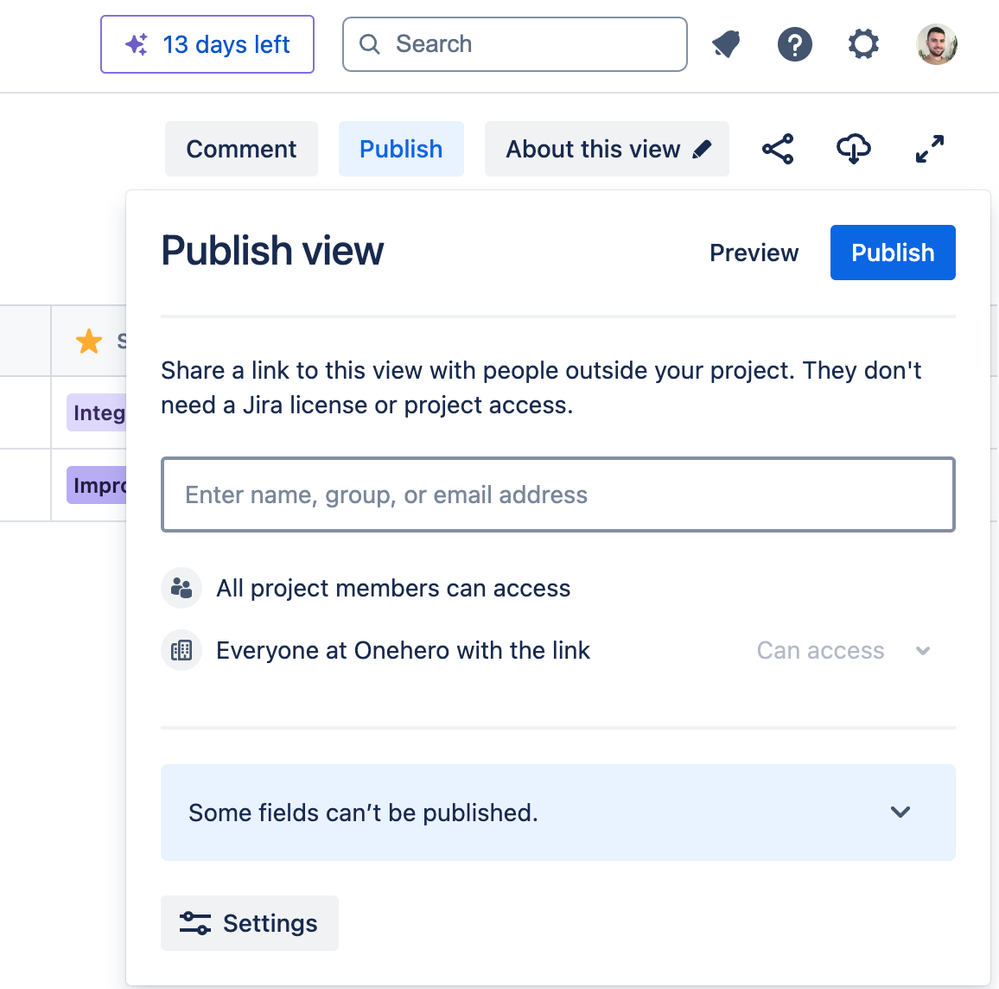The height and width of the screenshot is (989, 999).
Task: Click the Publish view heading
Action: (x=272, y=250)
